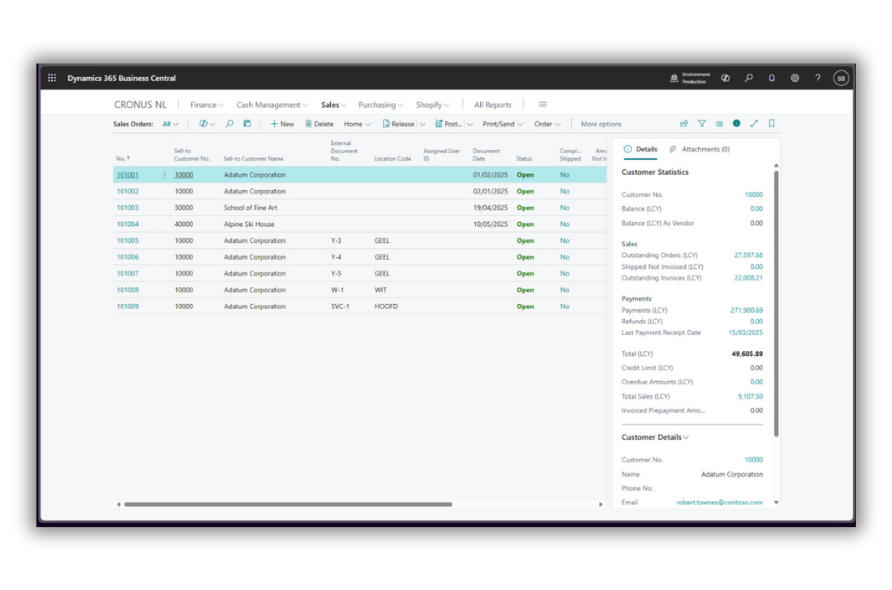Expand the Order menu
892x590 pixels.
coord(547,124)
